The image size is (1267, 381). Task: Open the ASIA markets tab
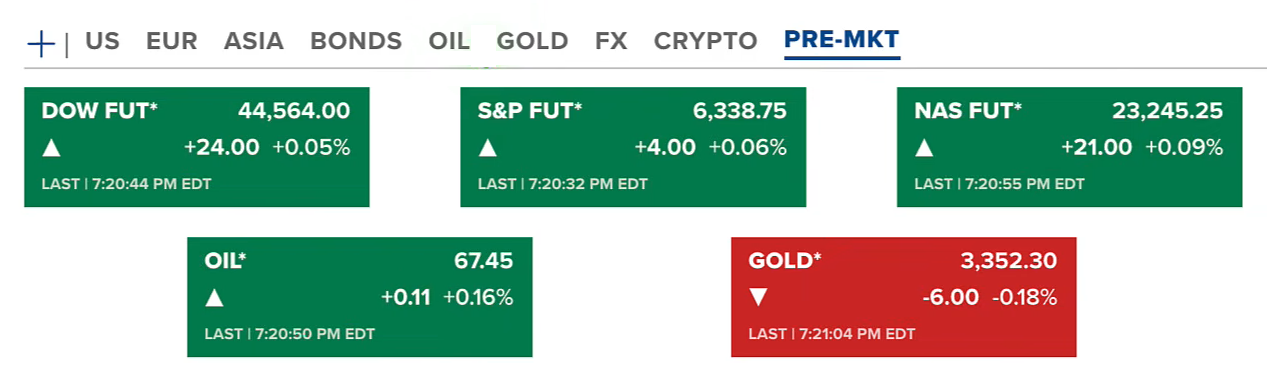click(x=254, y=42)
